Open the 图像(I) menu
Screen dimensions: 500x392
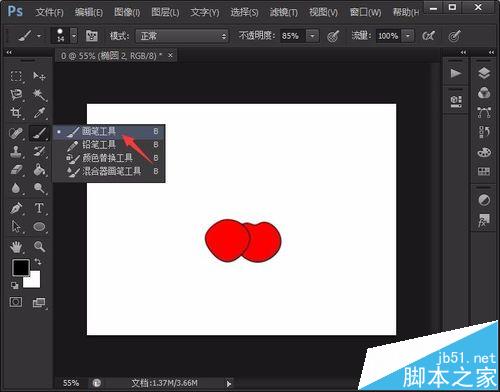(127, 13)
